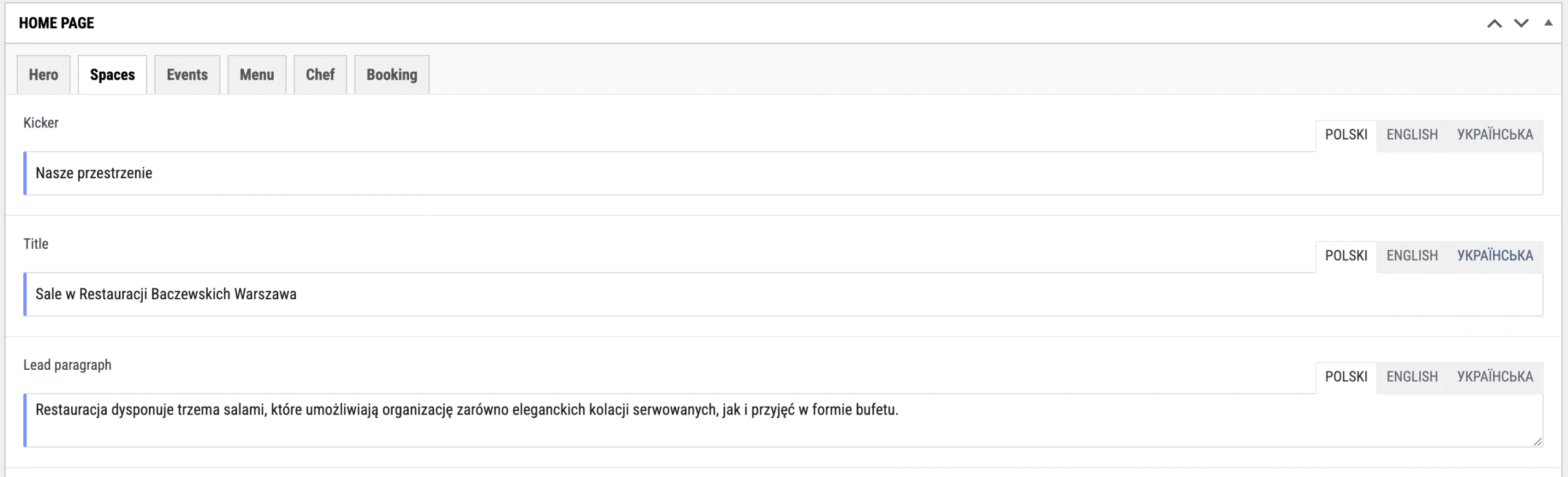Switch Kicker field to Українська
The height and width of the screenshot is (477, 1568).
tap(1495, 135)
